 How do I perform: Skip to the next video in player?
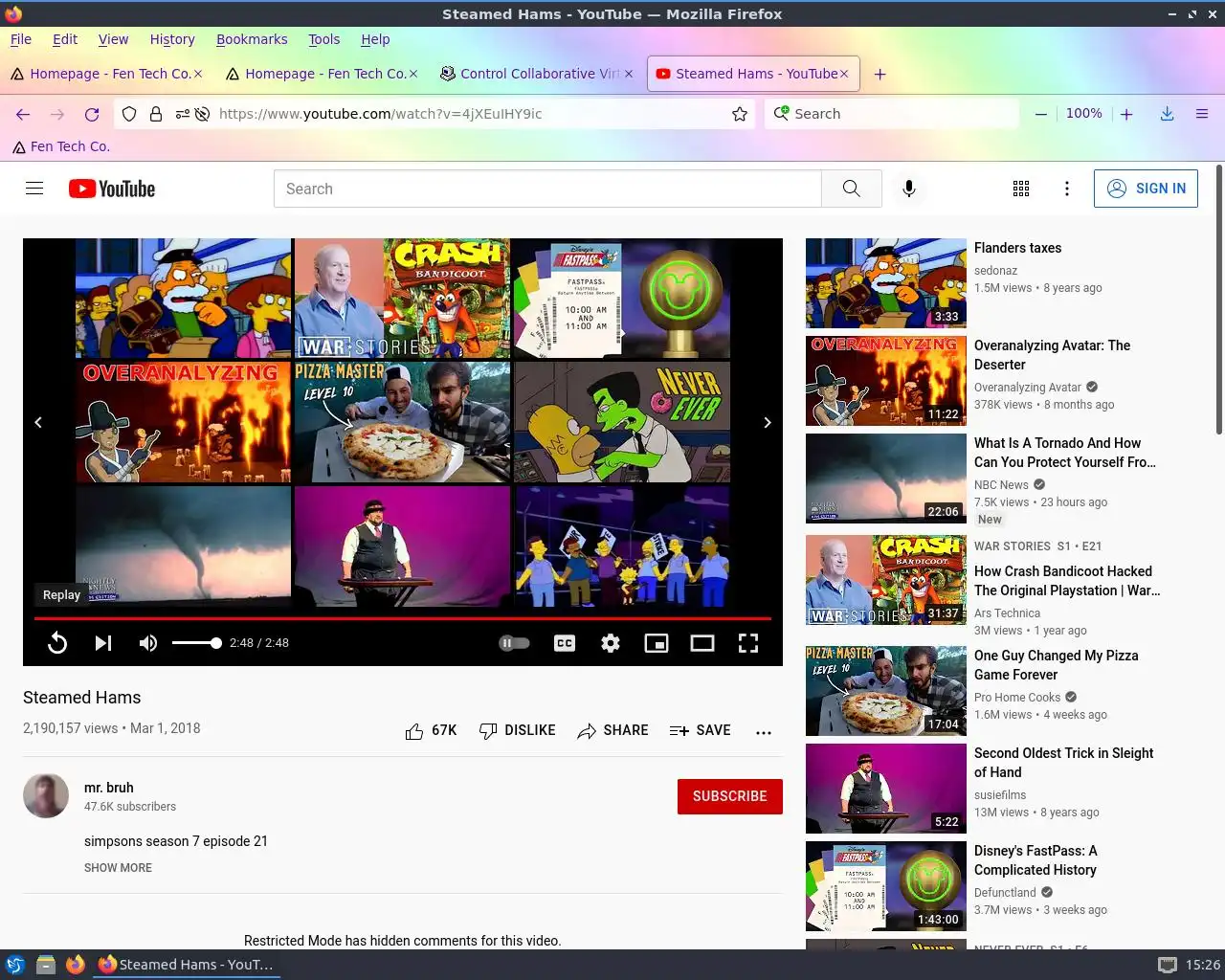(x=103, y=643)
